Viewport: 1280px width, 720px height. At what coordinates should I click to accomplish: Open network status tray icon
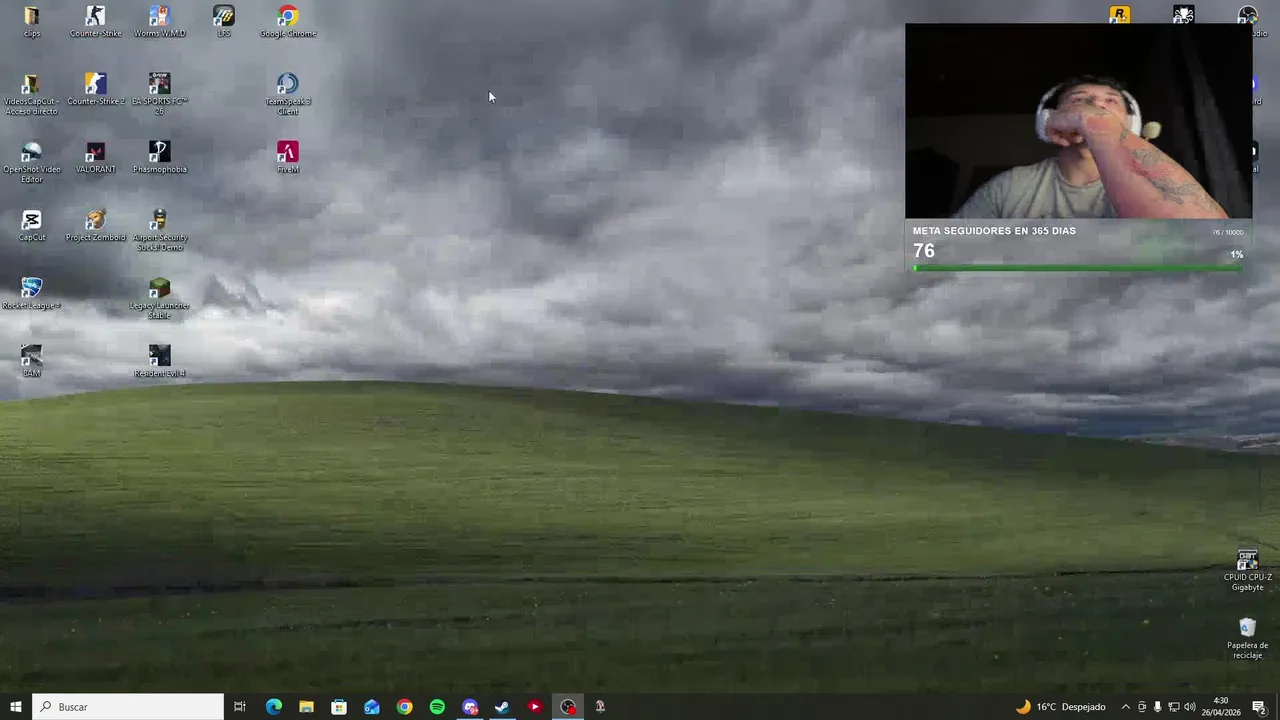coord(1174,707)
